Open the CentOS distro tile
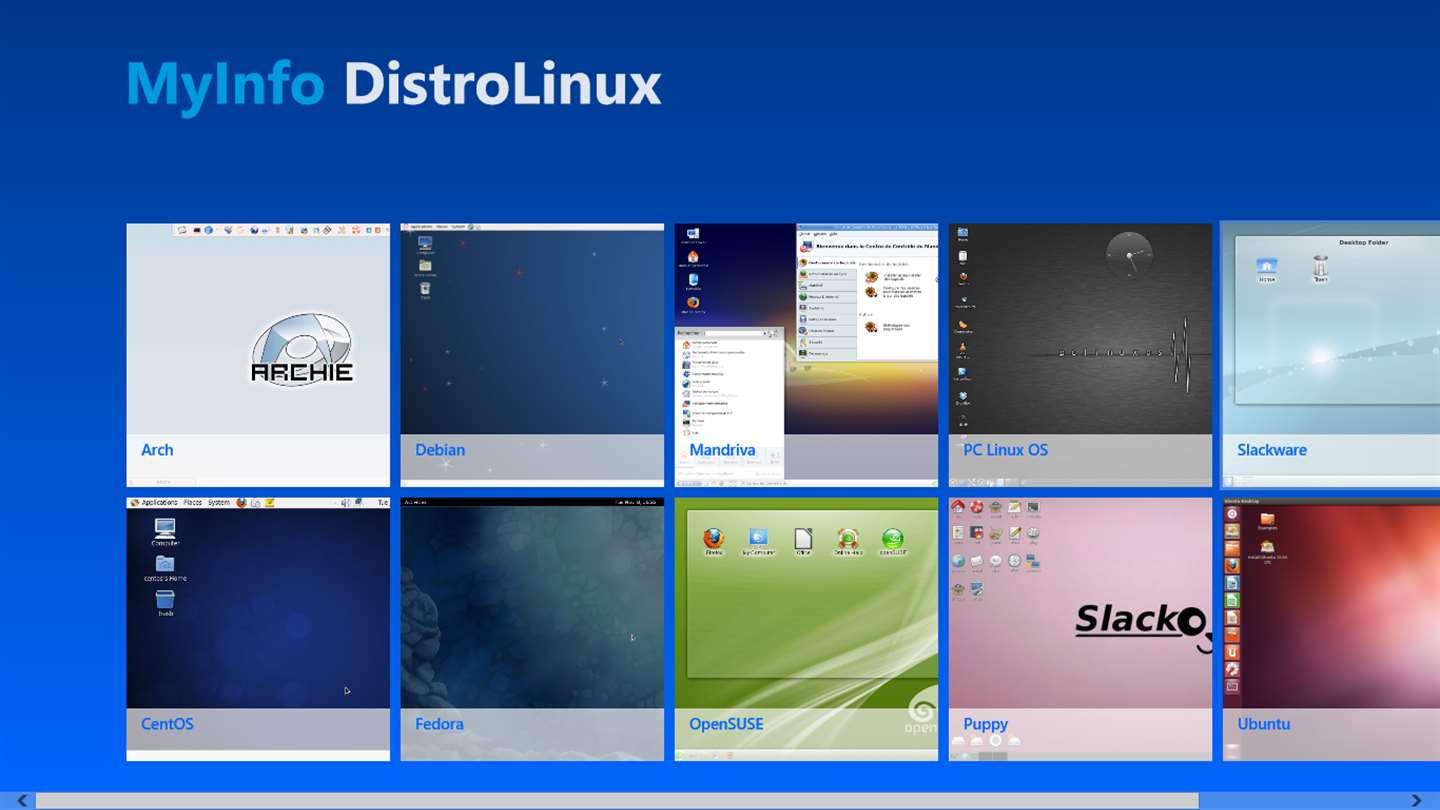The image size is (1440, 810). click(x=258, y=629)
